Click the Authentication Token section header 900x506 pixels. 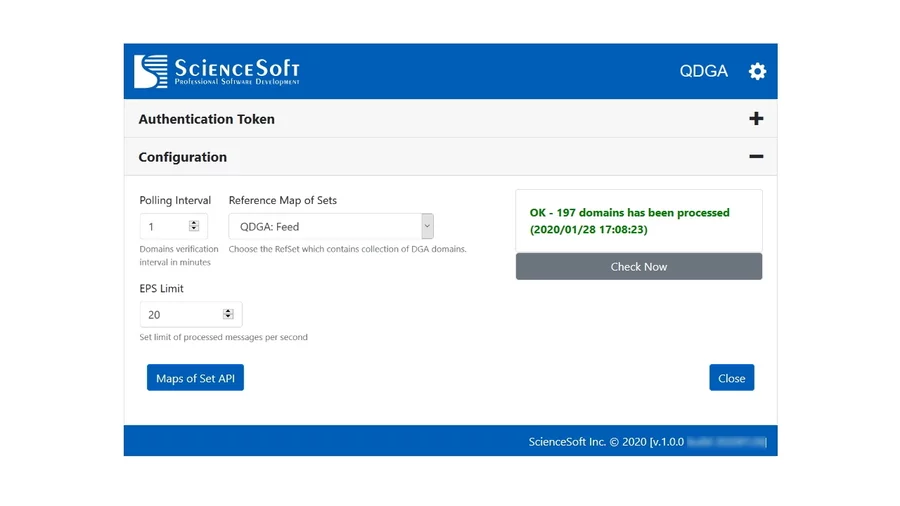tap(207, 119)
